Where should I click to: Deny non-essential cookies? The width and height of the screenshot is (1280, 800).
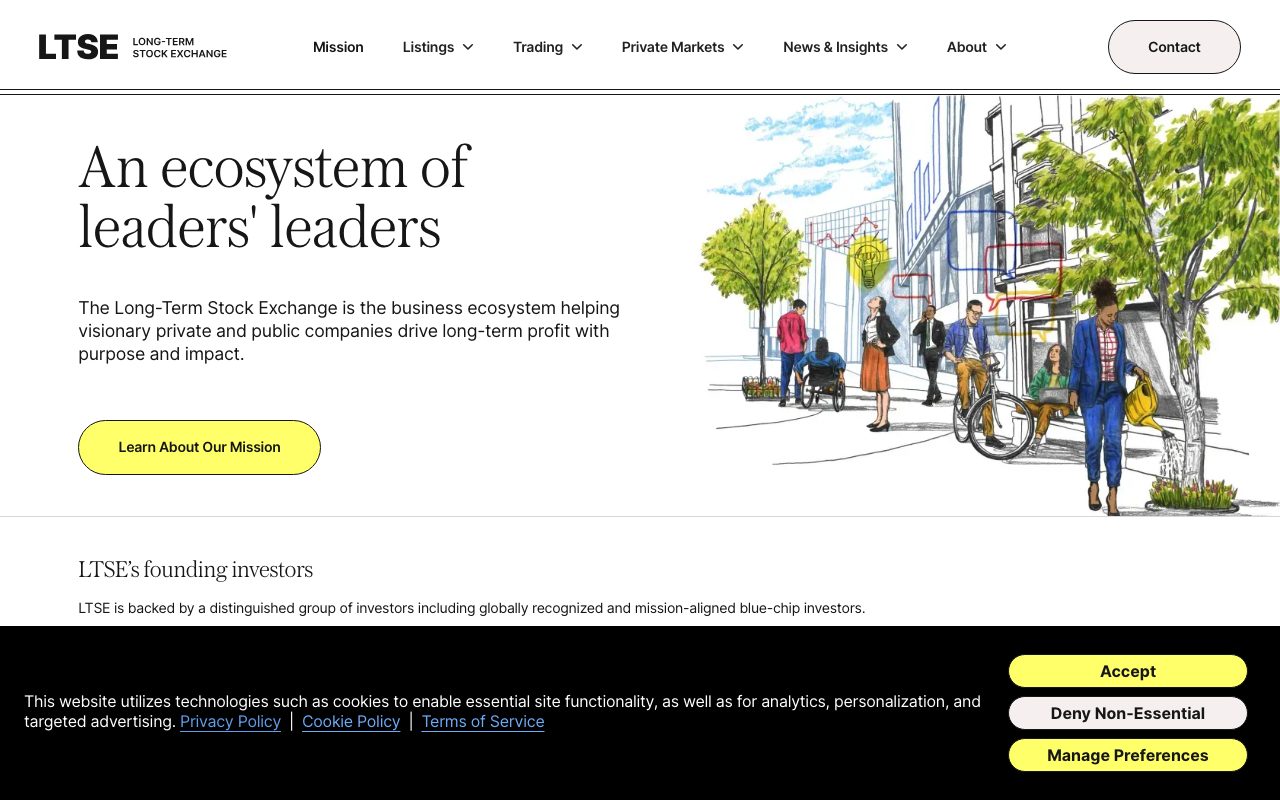[x=1128, y=713]
